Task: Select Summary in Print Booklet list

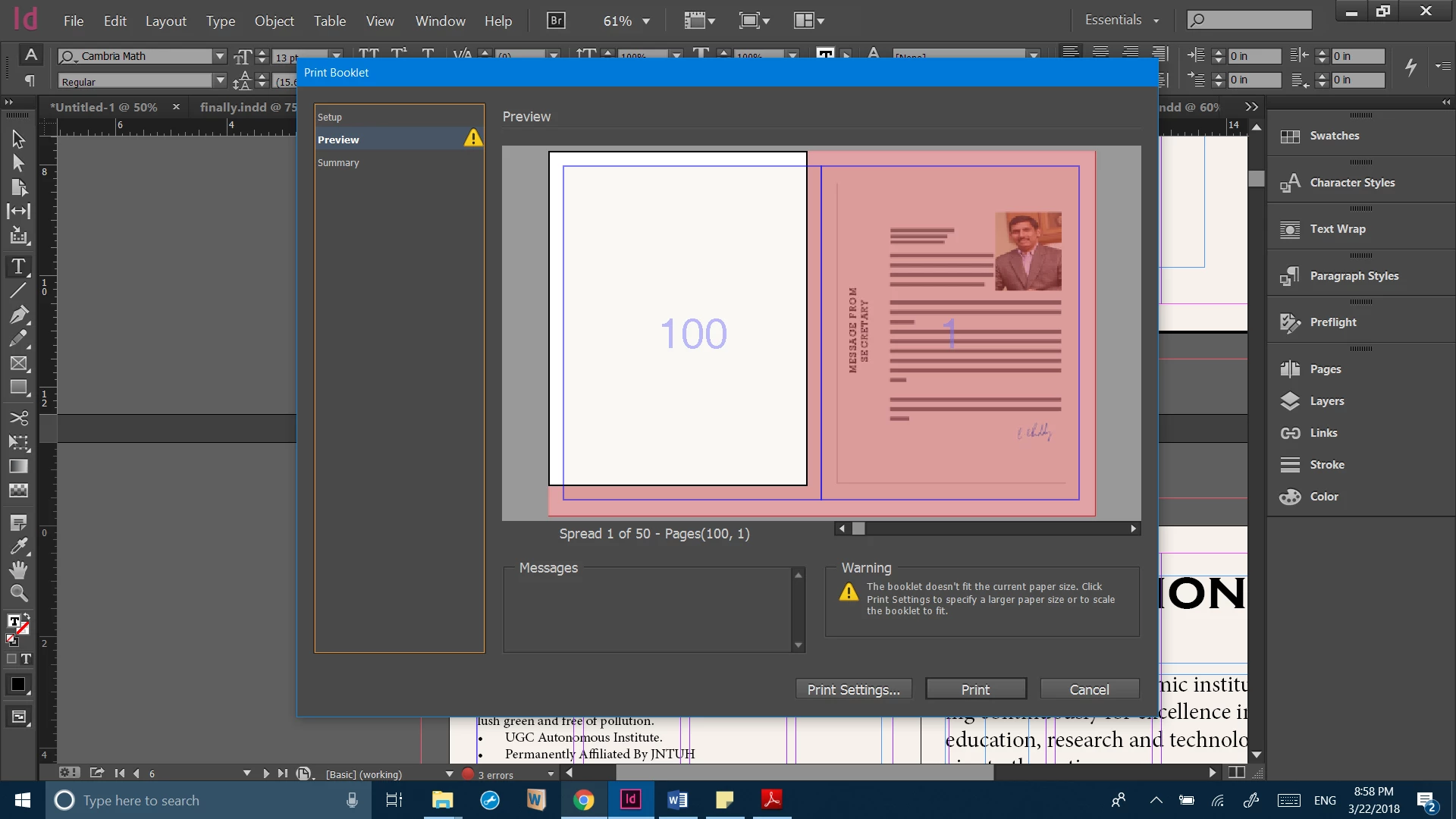Action: (338, 163)
